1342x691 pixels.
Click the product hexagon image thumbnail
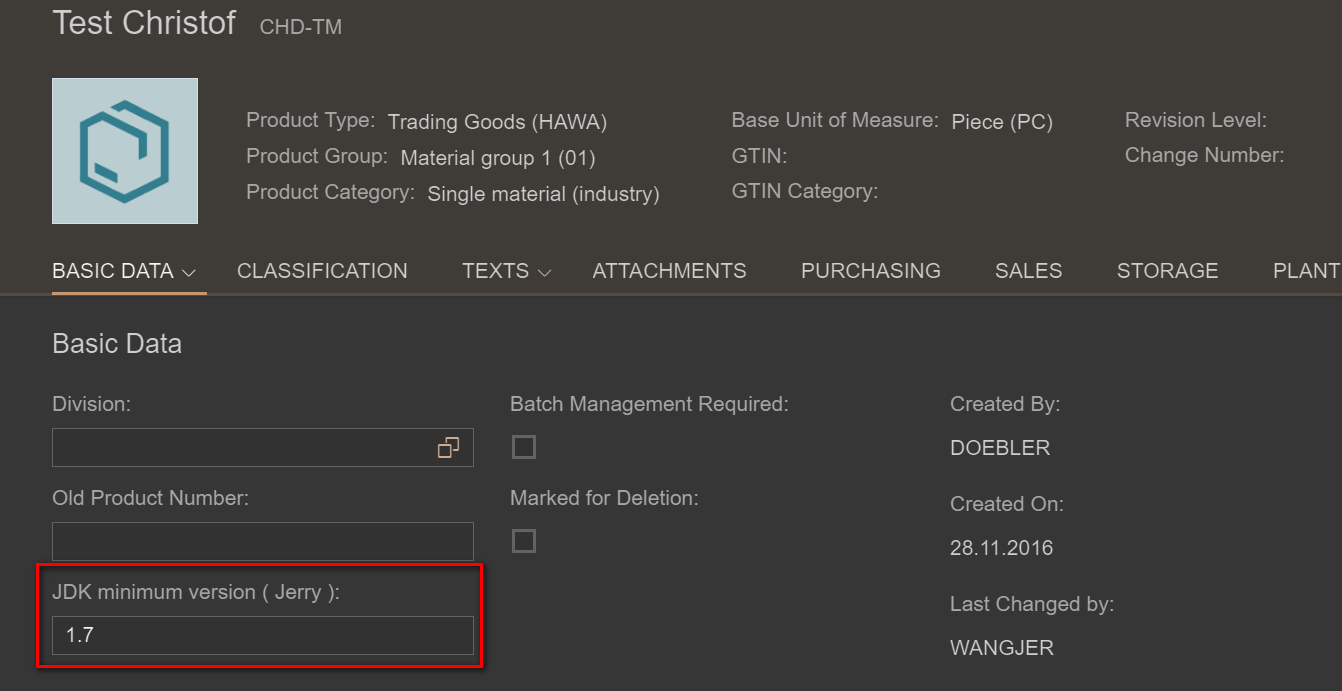125,151
